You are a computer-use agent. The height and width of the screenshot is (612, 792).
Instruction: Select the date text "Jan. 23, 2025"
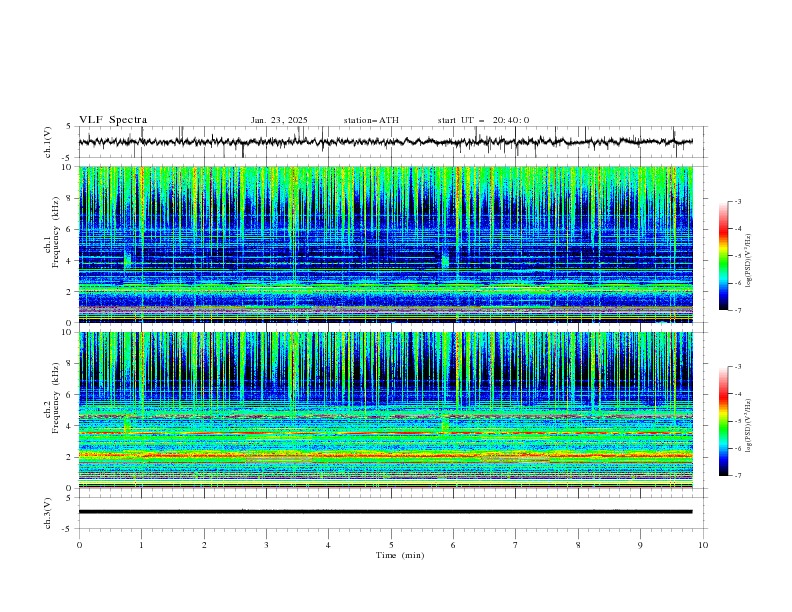click(279, 120)
